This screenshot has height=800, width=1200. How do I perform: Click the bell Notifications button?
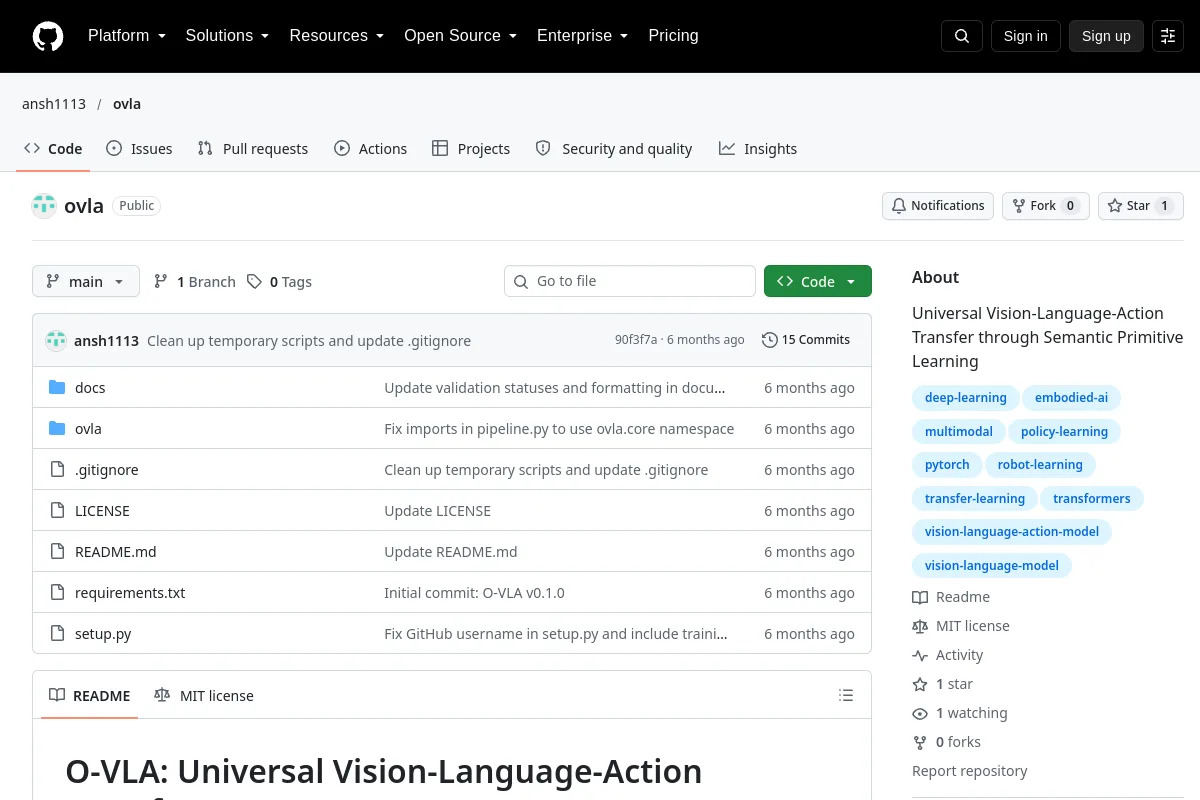coord(938,206)
